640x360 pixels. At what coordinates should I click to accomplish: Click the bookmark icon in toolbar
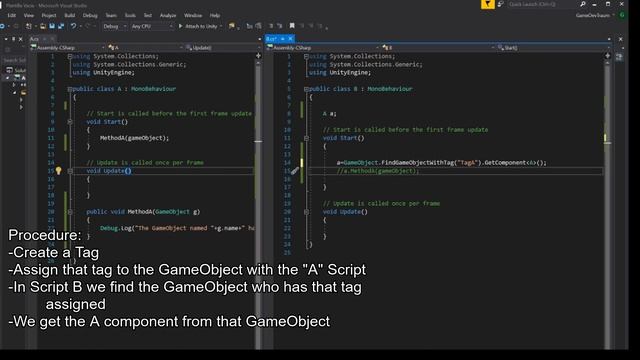click(x=292, y=26)
